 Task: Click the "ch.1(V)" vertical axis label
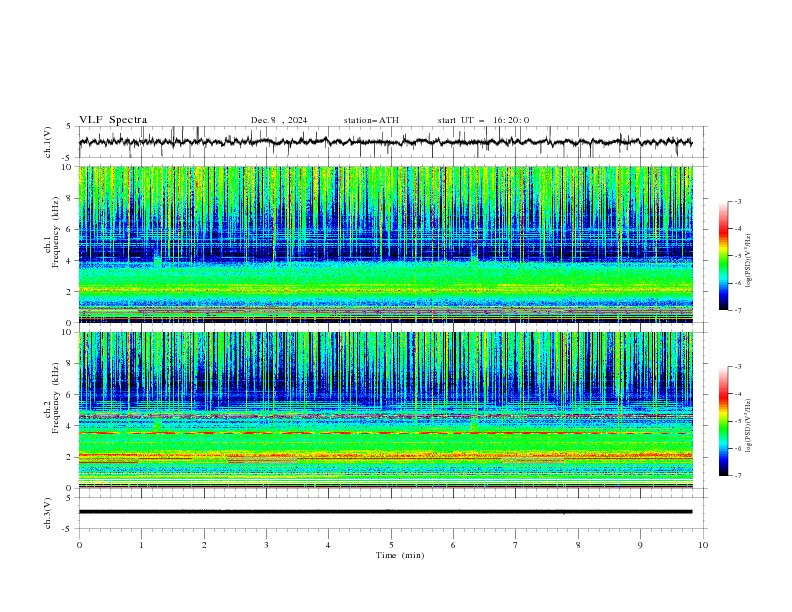click(48, 142)
